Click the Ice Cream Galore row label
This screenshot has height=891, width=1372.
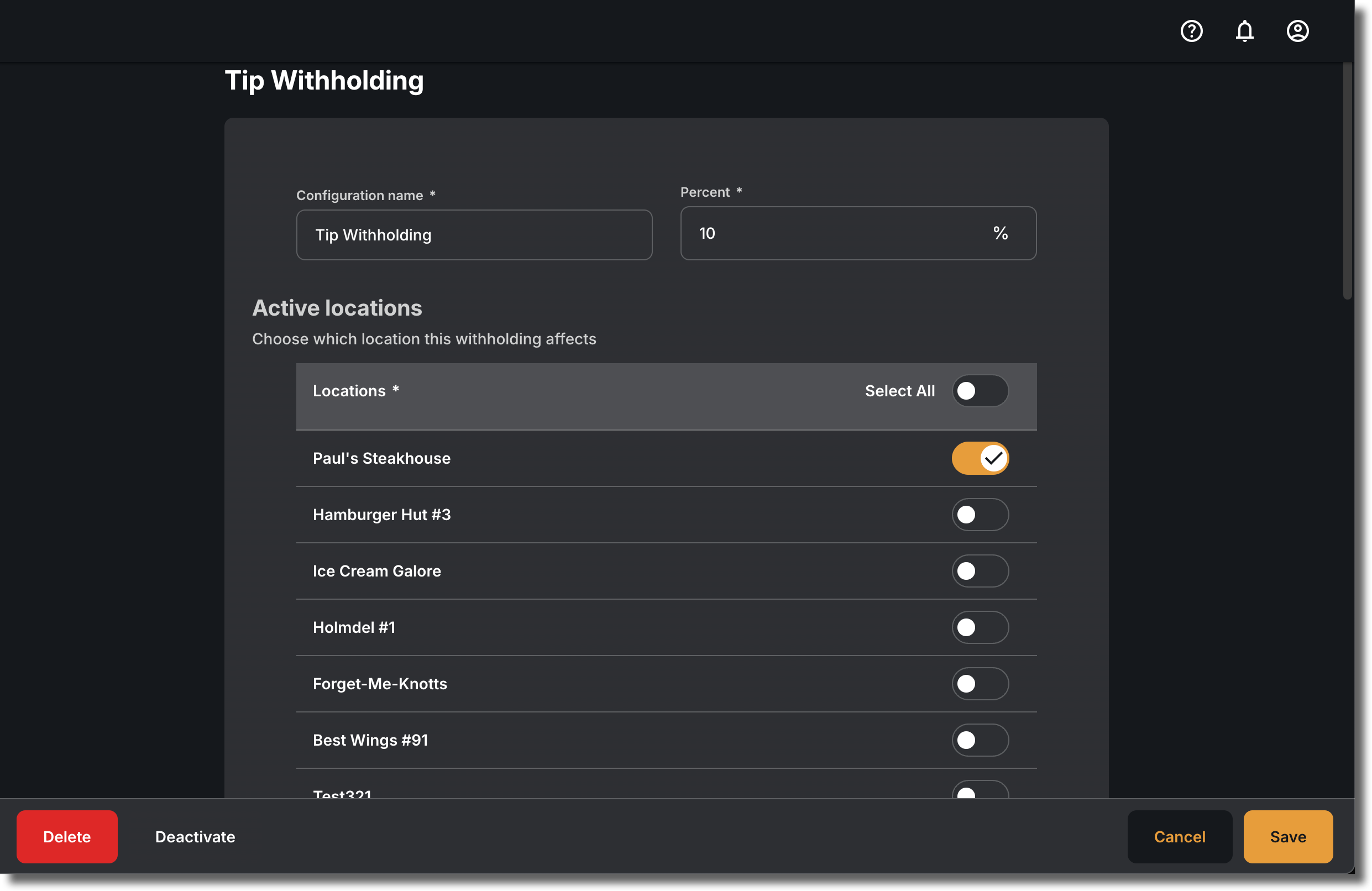376,571
